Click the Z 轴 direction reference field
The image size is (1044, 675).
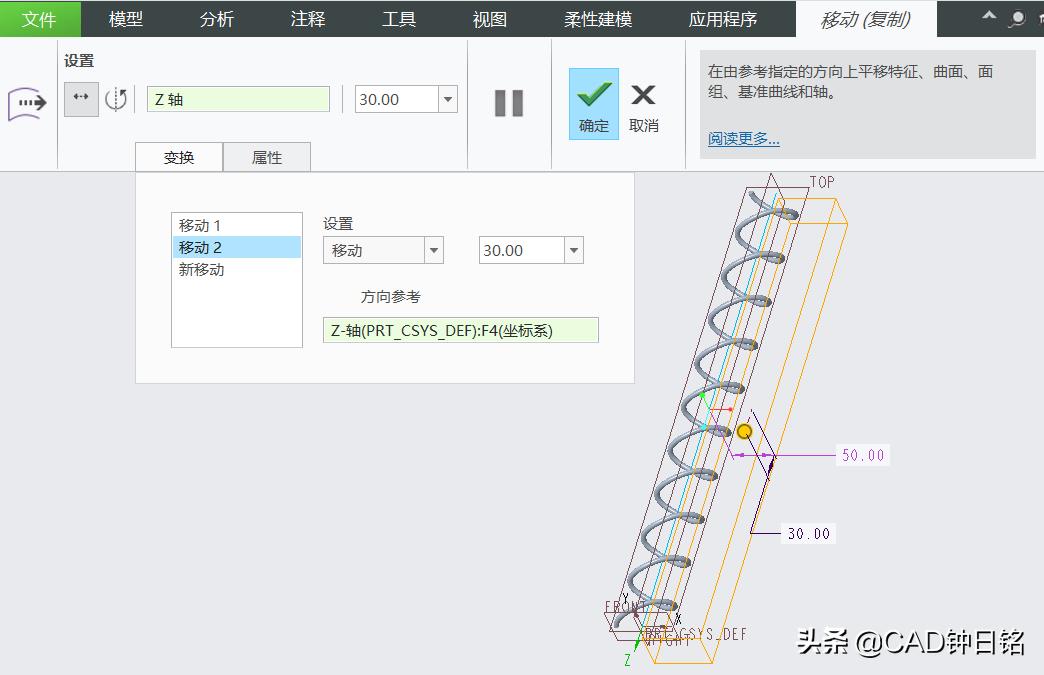click(238, 99)
